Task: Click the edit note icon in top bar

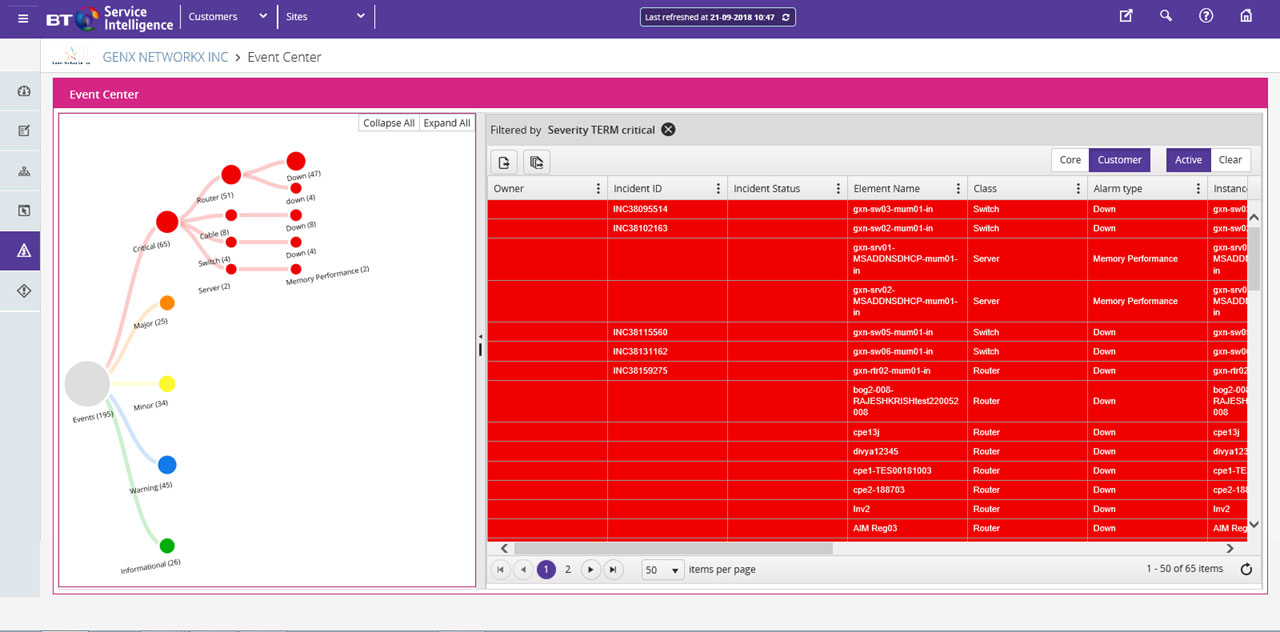Action: (x=1126, y=16)
